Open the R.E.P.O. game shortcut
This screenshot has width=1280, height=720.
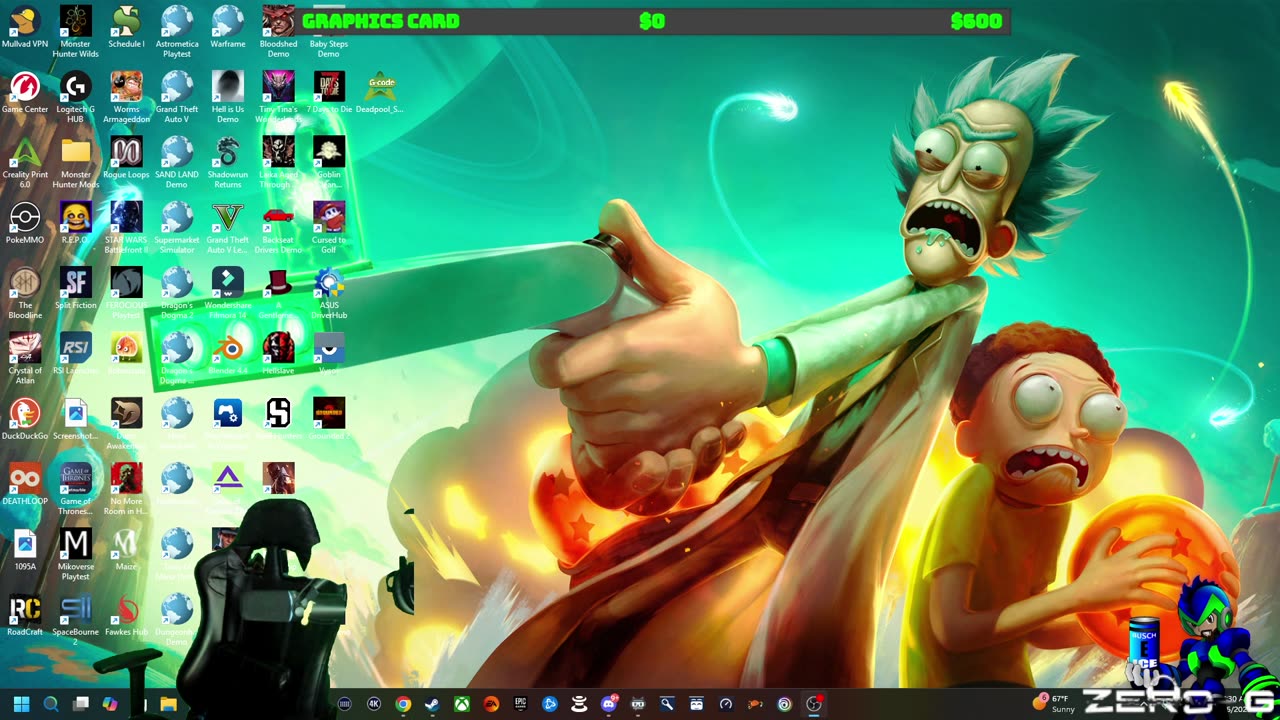[x=76, y=223]
